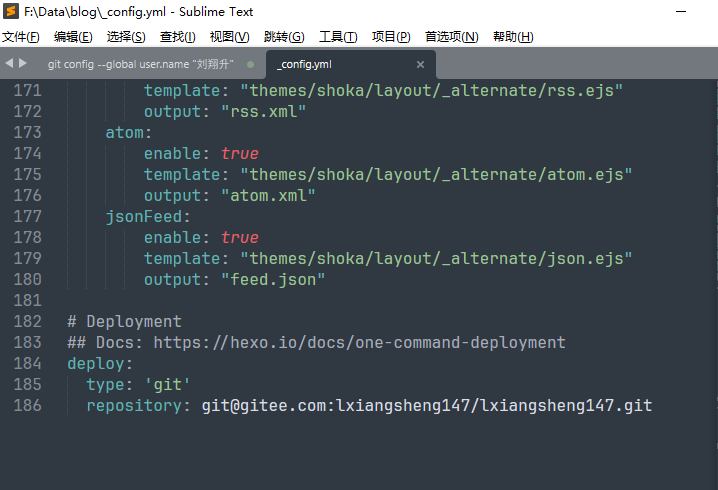Open the 文件(F) menu
718x490 pixels.
21,37
